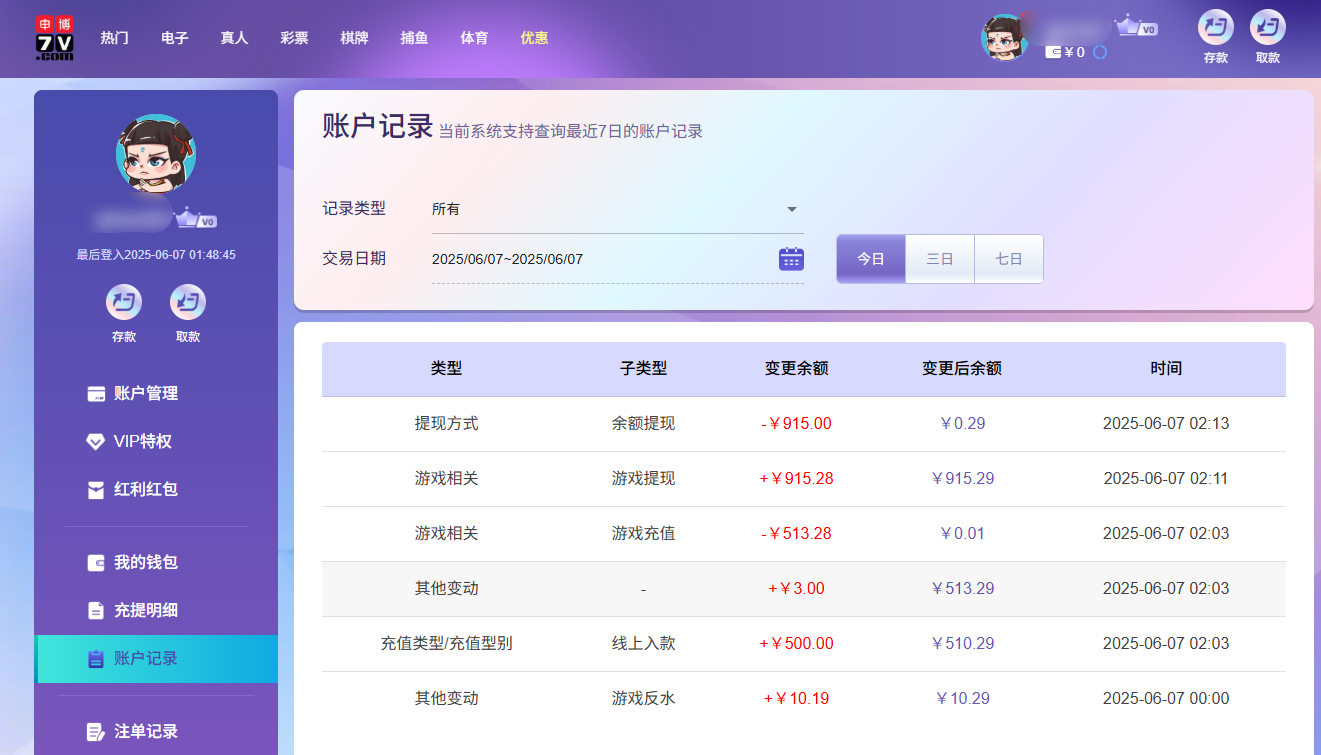Switch to the 七日 date range
Screen dimensions: 1321x755
(x=1008, y=258)
